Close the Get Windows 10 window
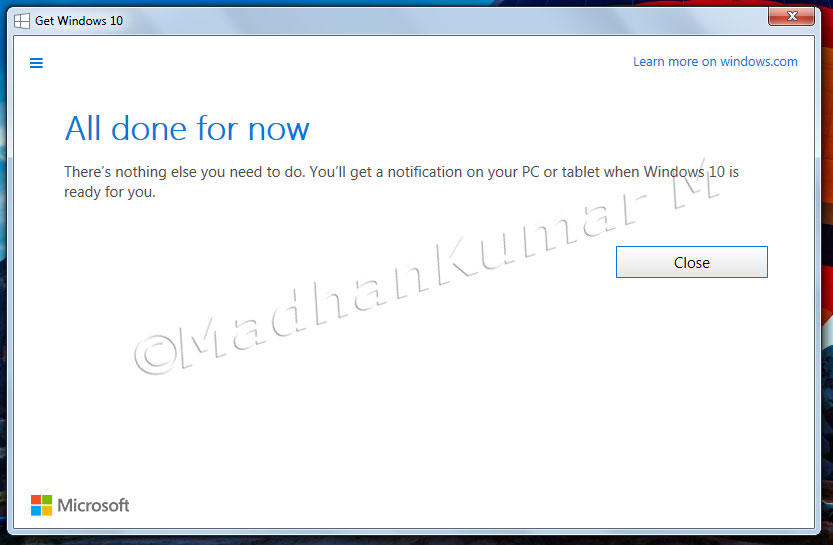This screenshot has height=545, width=833. [792, 16]
